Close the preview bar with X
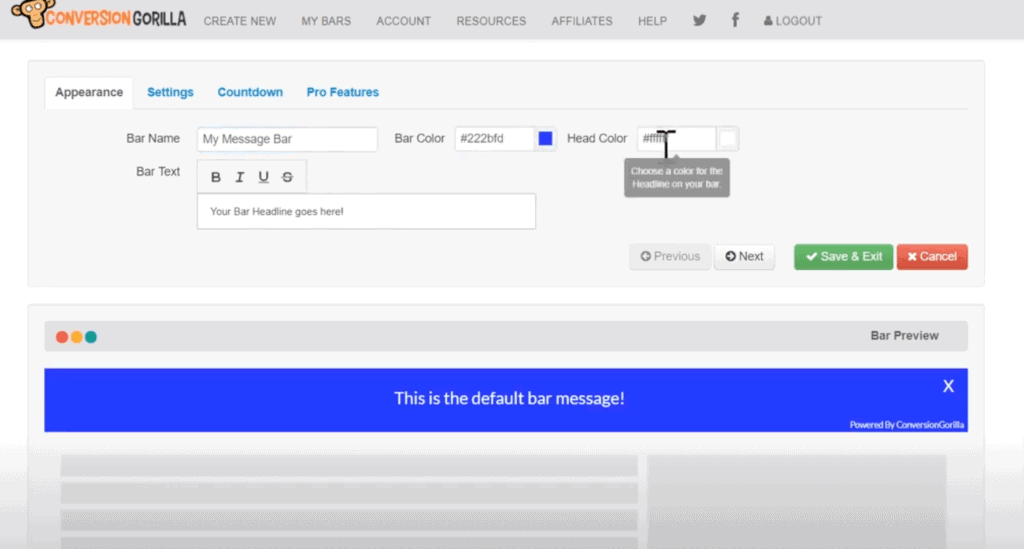Viewport: 1024px width, 549px height. click(948, 386)
